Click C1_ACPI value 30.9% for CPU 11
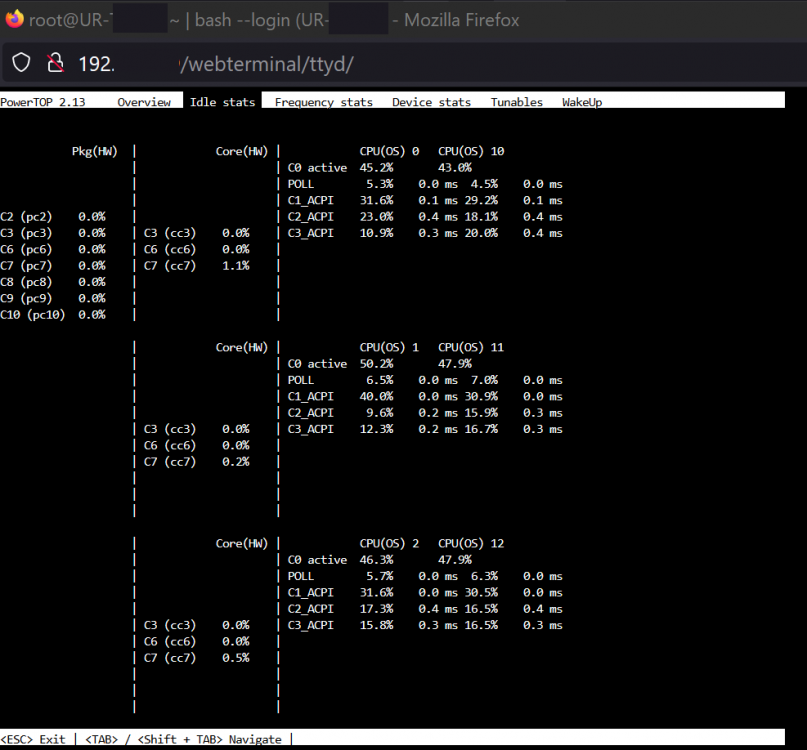 click(x=481, y=397)
